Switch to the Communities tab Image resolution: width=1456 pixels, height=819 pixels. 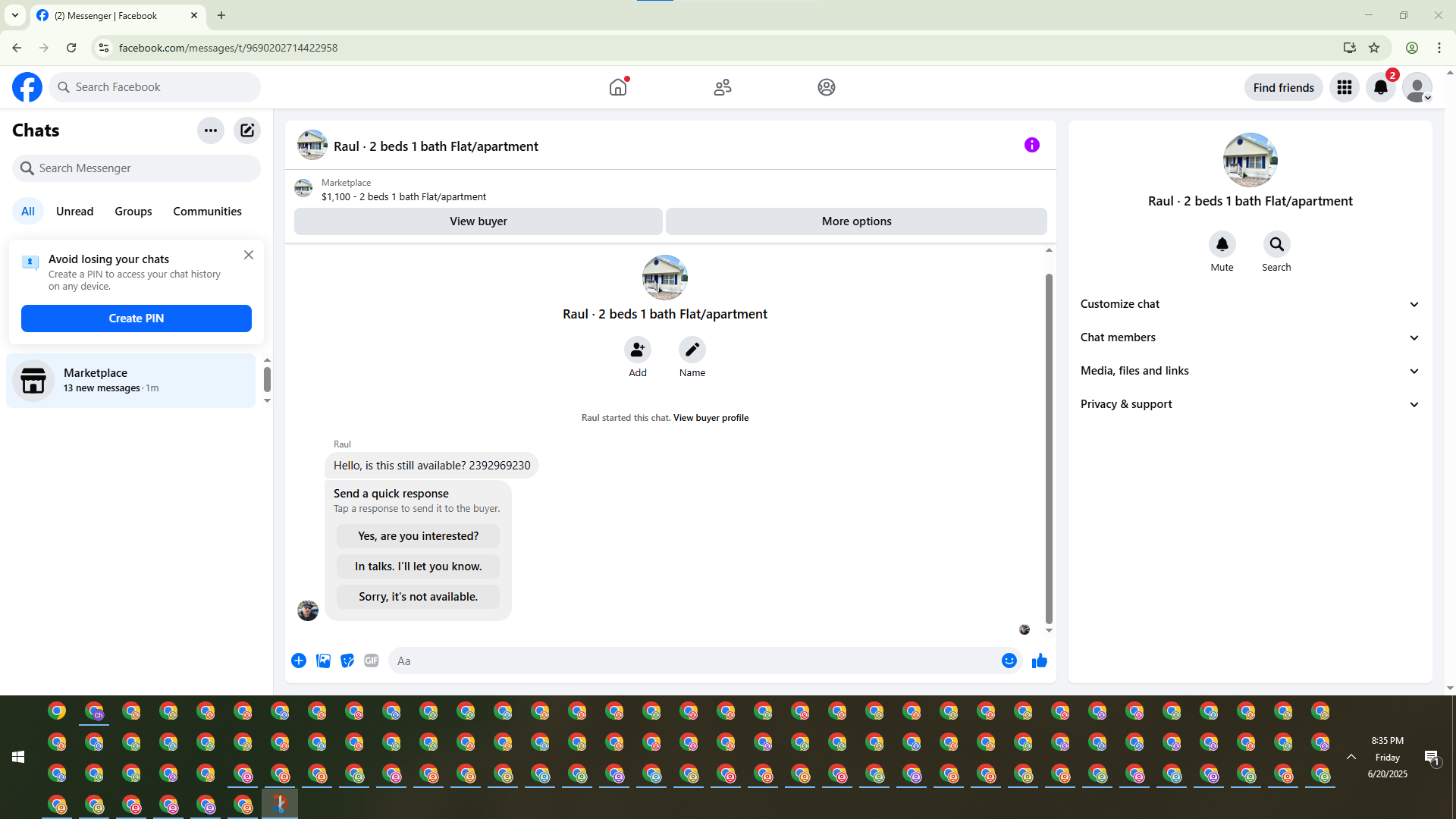(x=207, y=211)
